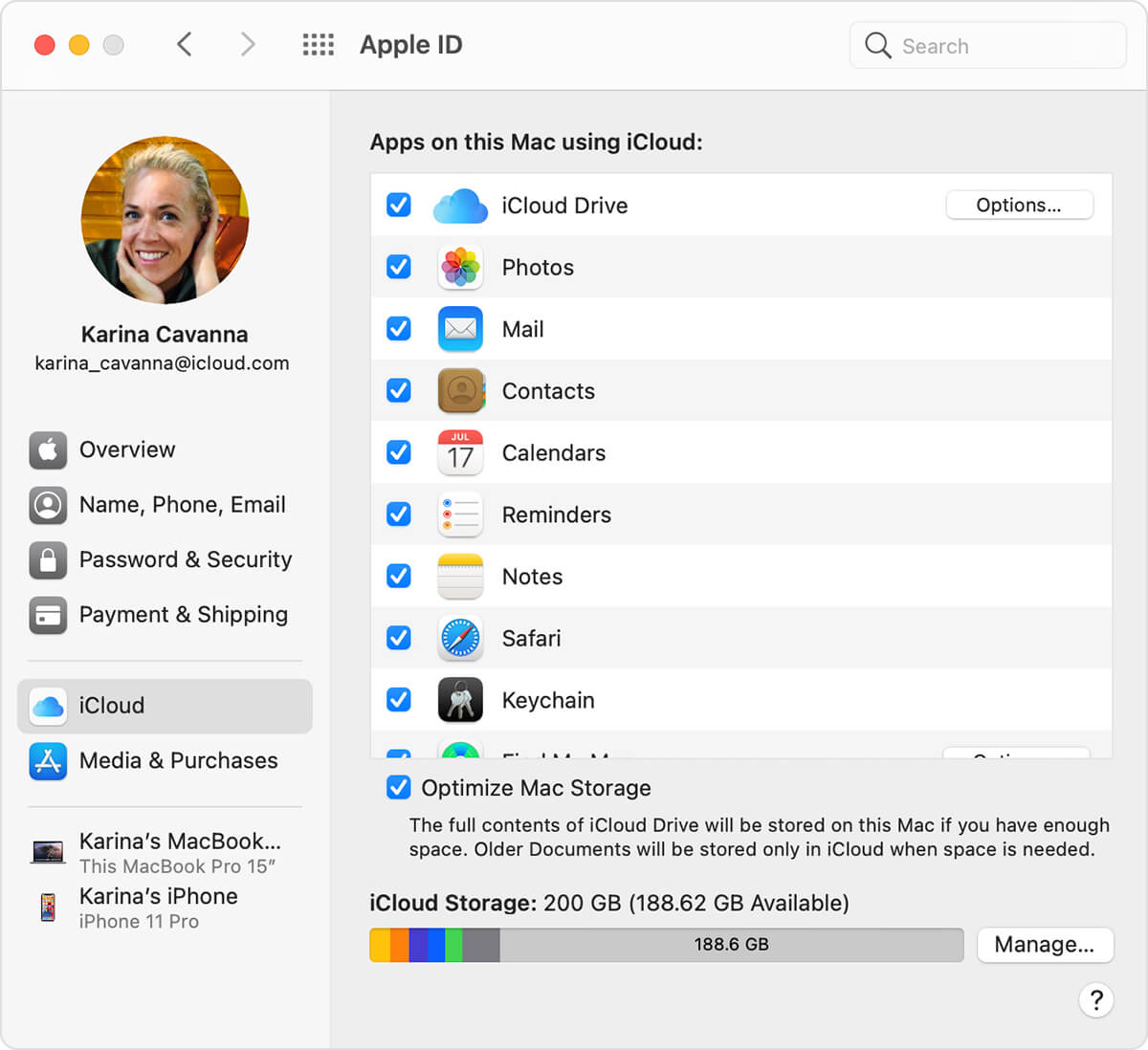This screenshot has width=1148, height=1050.
Task: Click the Notes icon
Action: click(x=460, y=576)
